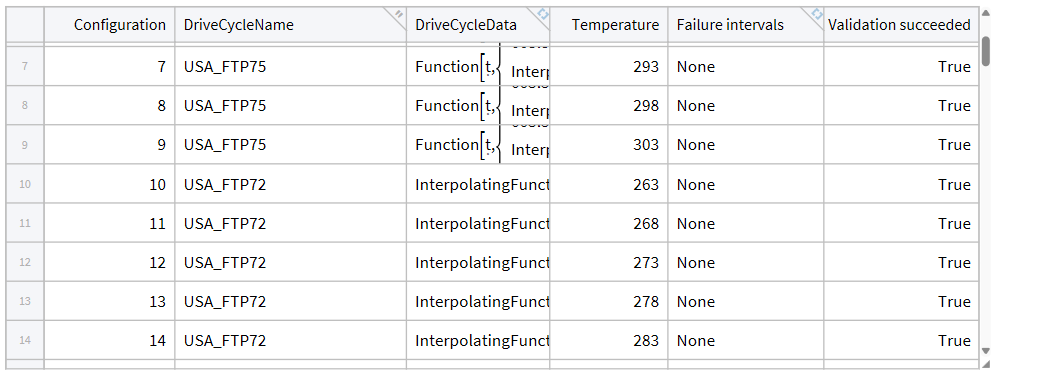Click the Failure intervals column corner icon
This screenshot has height=382, width=1046.
816,14
